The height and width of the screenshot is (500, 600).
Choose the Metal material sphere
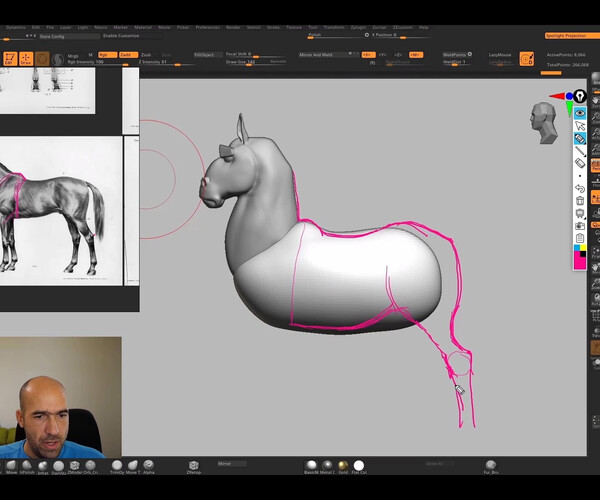coord(327,465)
